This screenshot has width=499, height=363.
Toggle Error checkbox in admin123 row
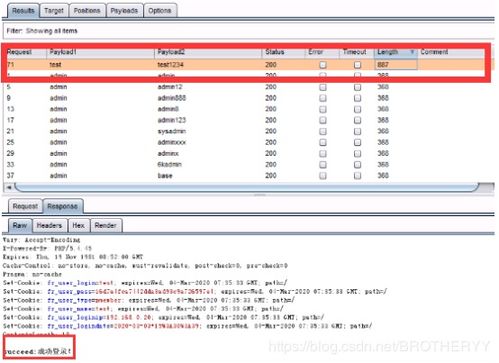323,120
